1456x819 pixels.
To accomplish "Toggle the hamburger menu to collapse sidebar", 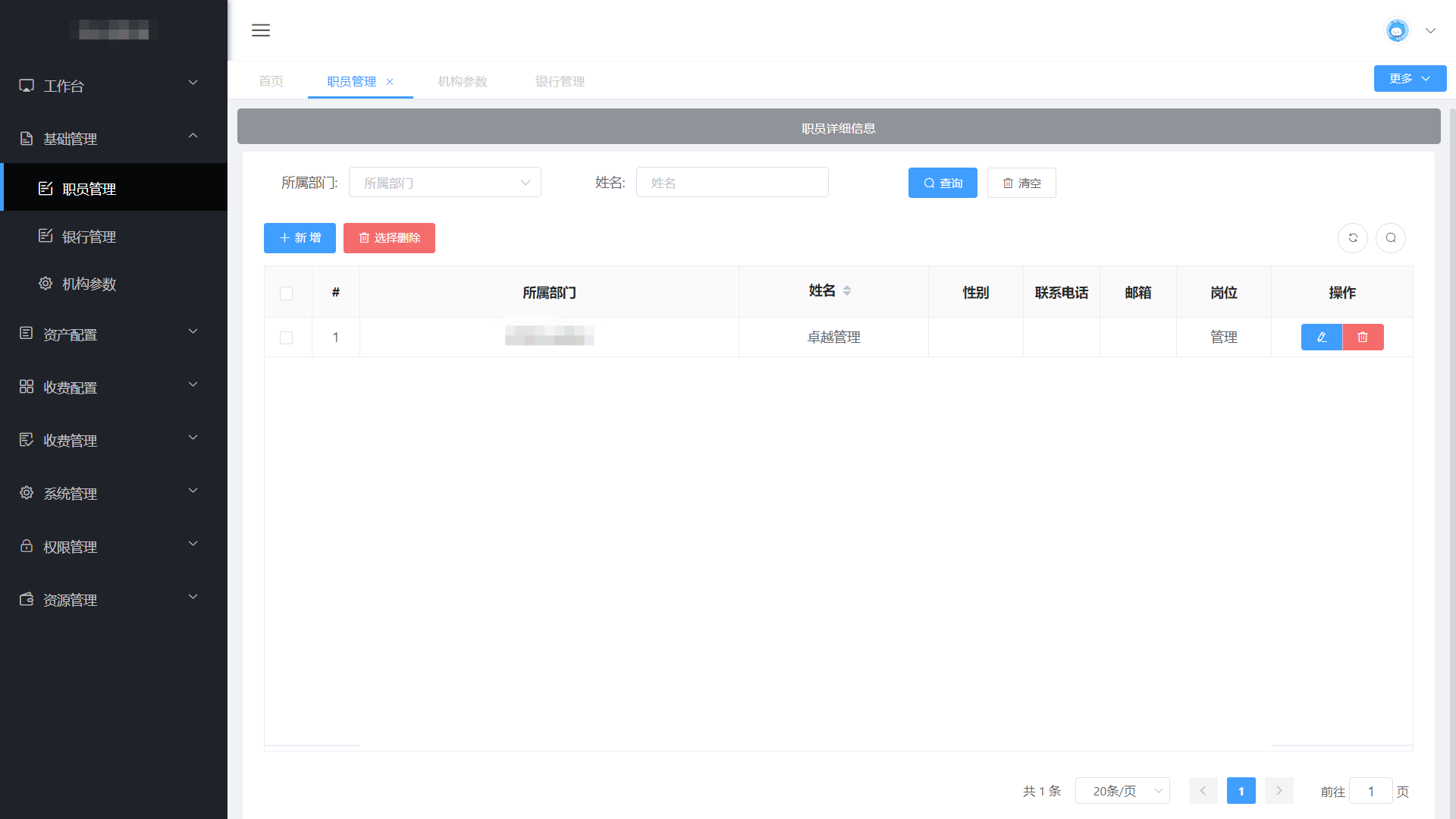I will point(261,30).
